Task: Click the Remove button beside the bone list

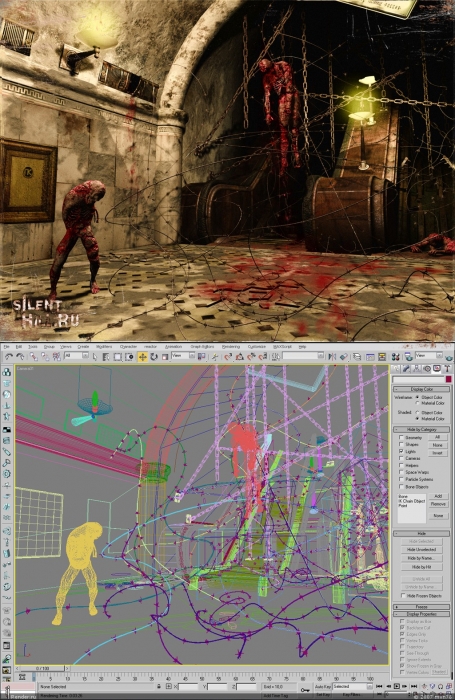Action: point(438,504)
